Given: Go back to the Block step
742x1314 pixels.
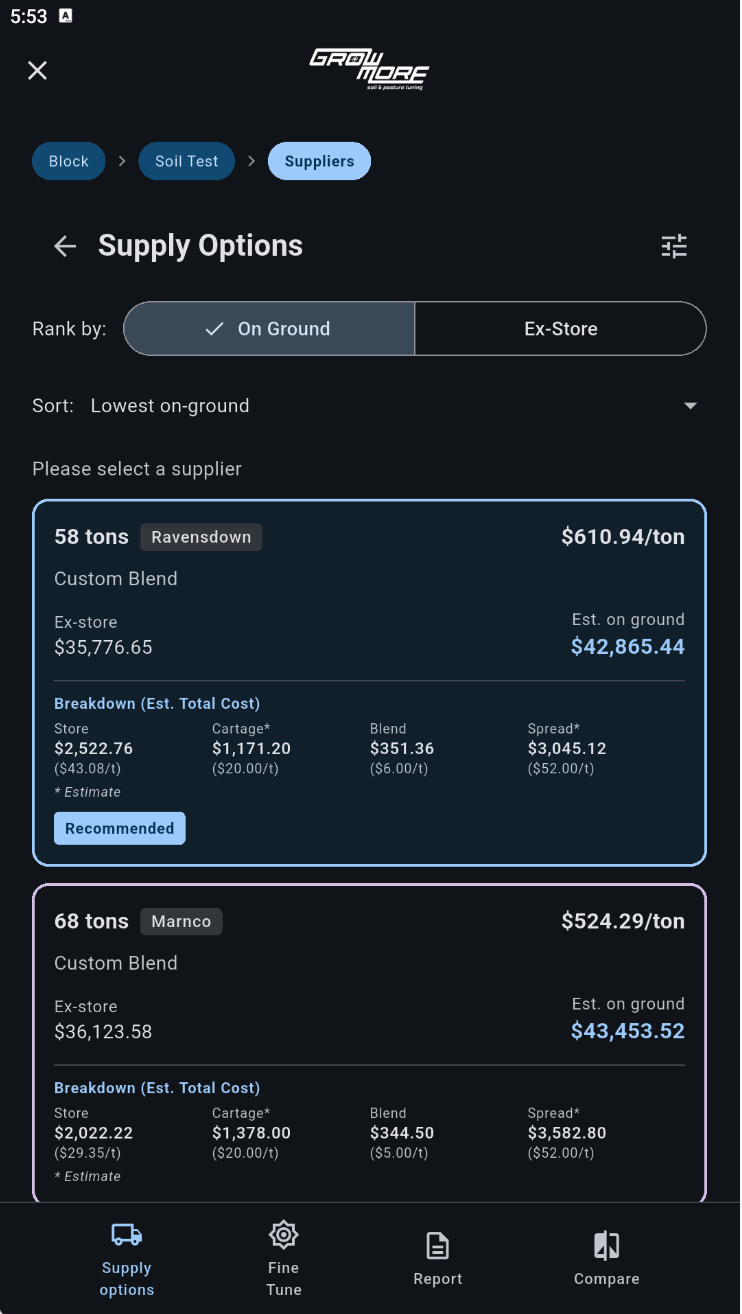Looking at the screenshot, I should click(x=68, y=160).
